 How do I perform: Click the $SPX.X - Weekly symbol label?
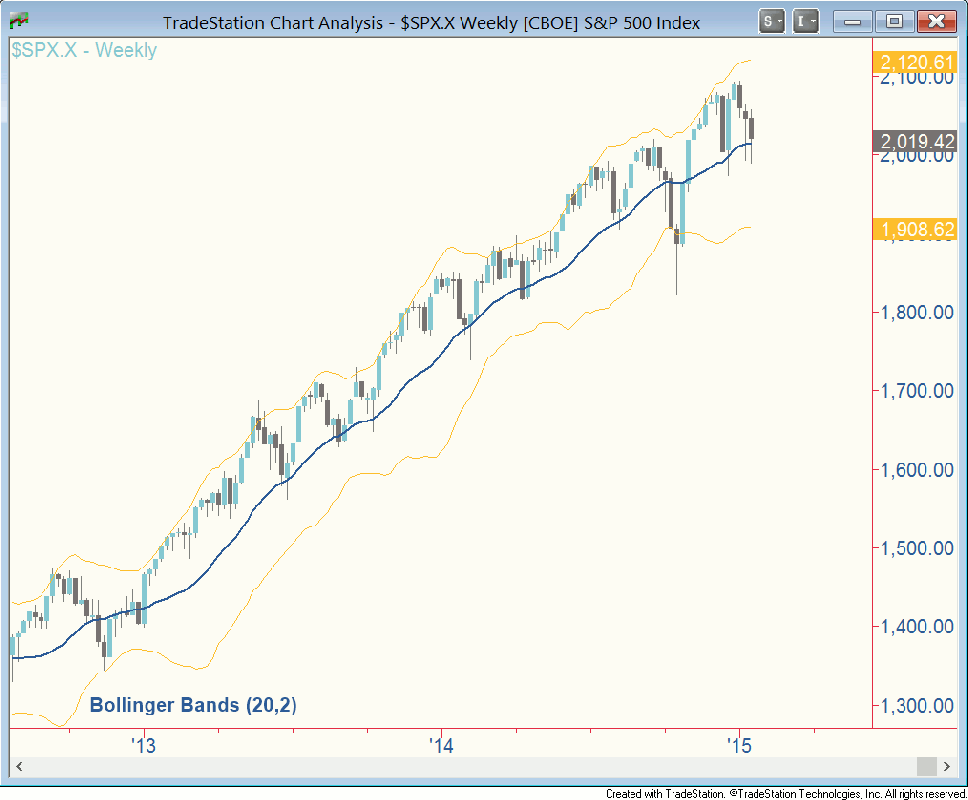coord(84,50)
